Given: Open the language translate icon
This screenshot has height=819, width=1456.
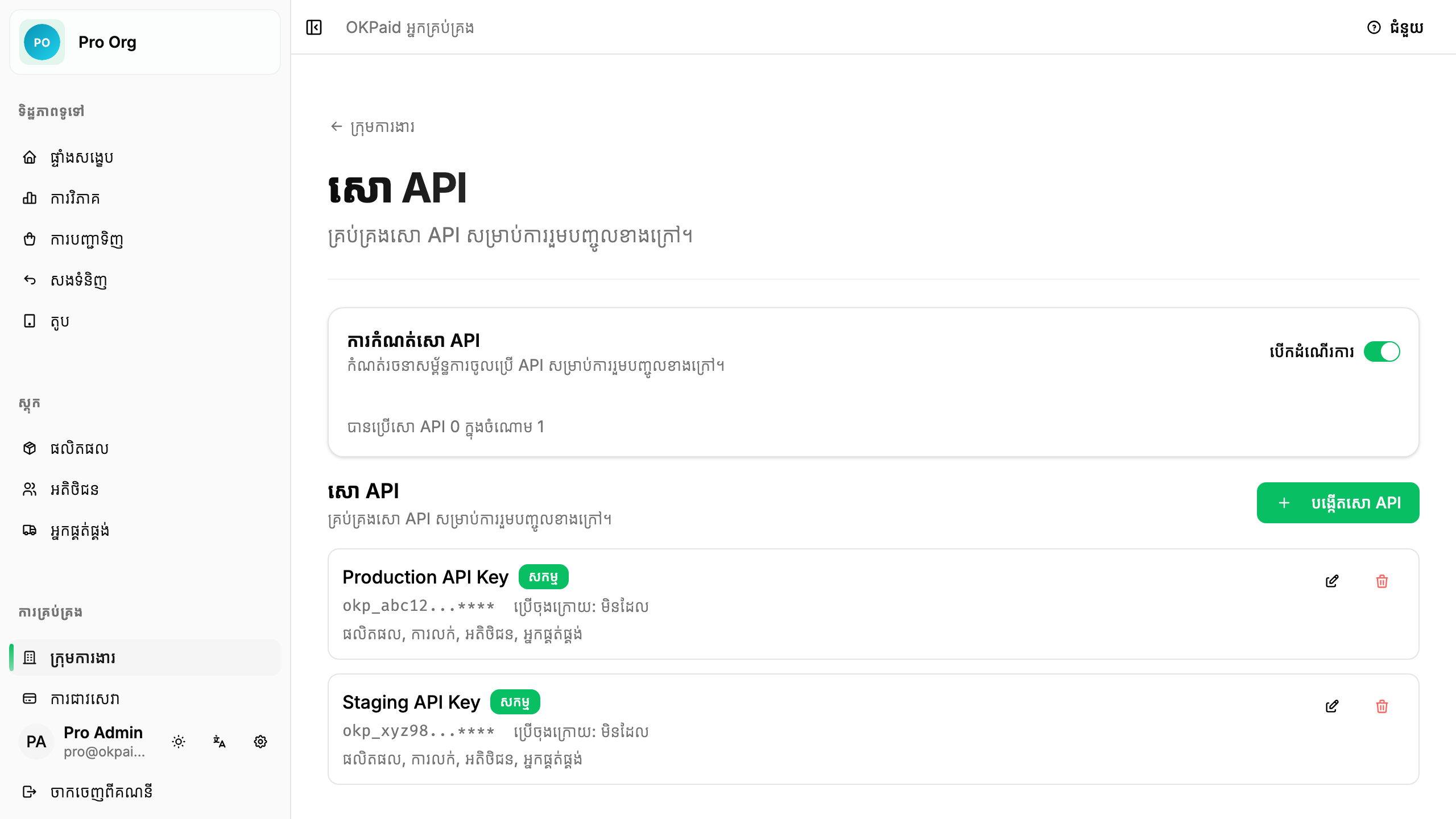Looking at the screenshot, I should (x=220, y=742).
